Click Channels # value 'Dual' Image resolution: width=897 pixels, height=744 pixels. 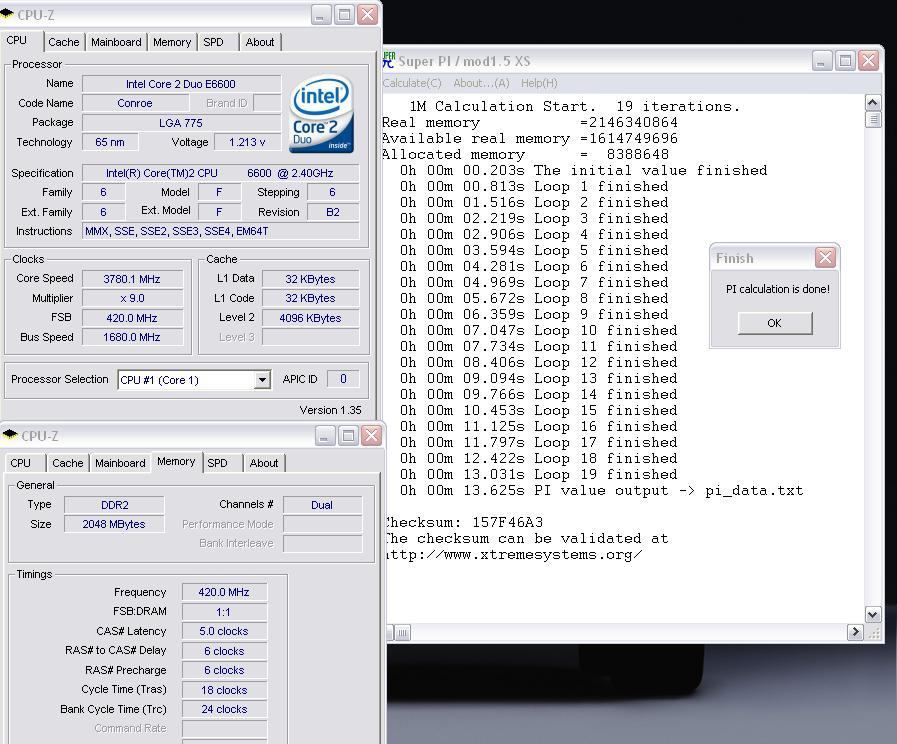pos(322,505)
